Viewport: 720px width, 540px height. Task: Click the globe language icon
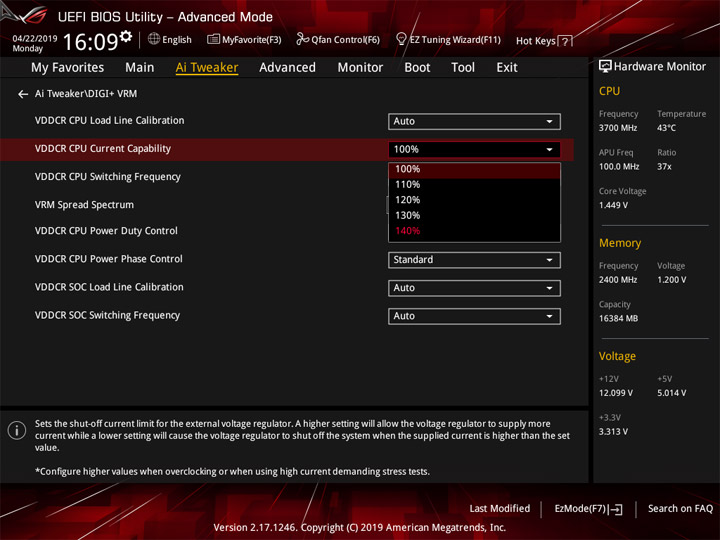click(154, 39)
